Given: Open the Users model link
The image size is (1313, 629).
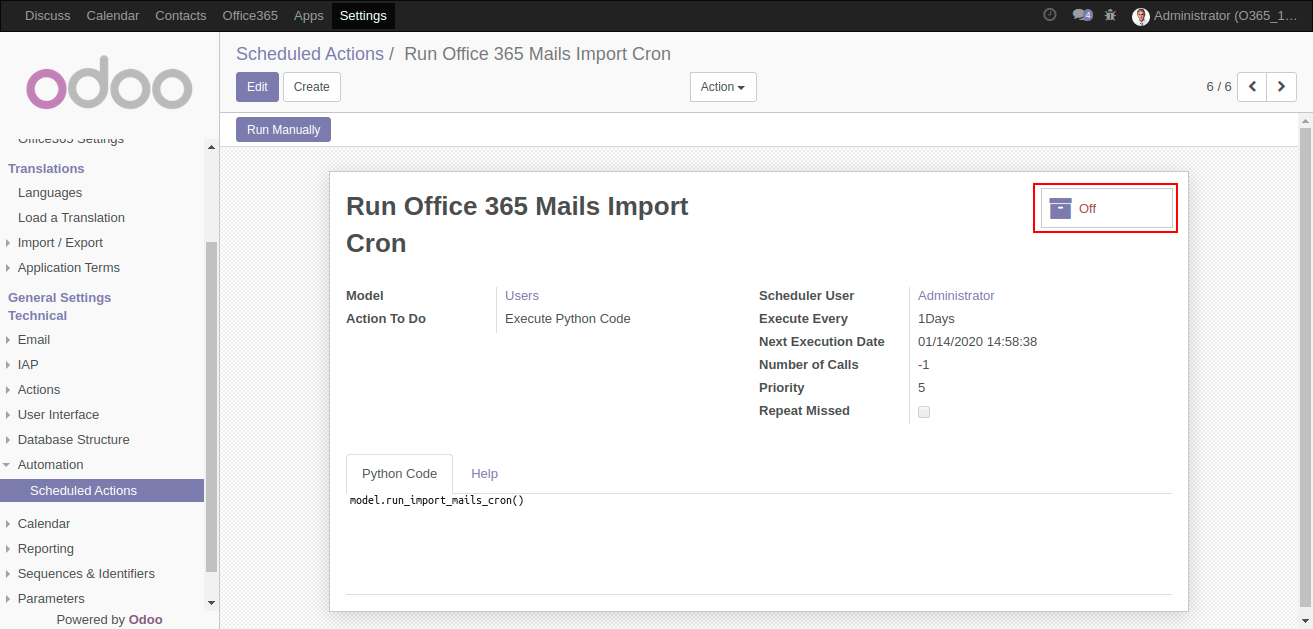Looking at the screenshot, I should [522, 296].
